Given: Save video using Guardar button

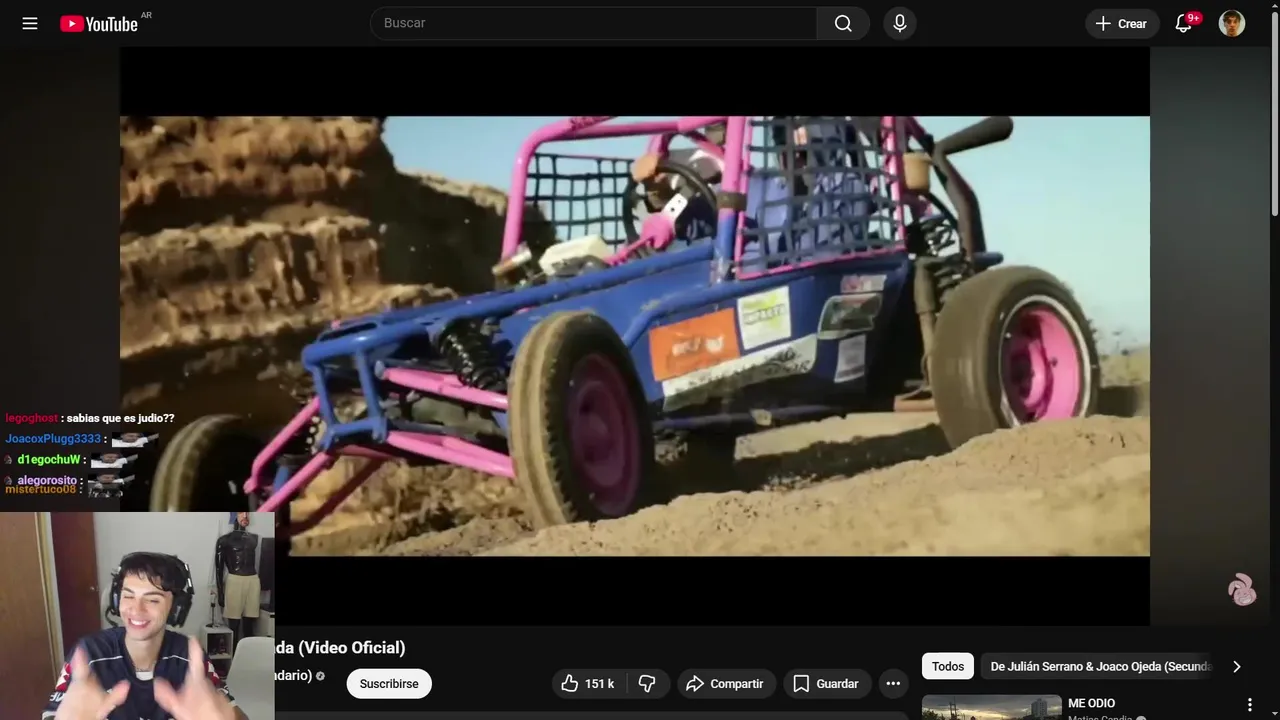Looking at the screenshot, I should (826, 684).
